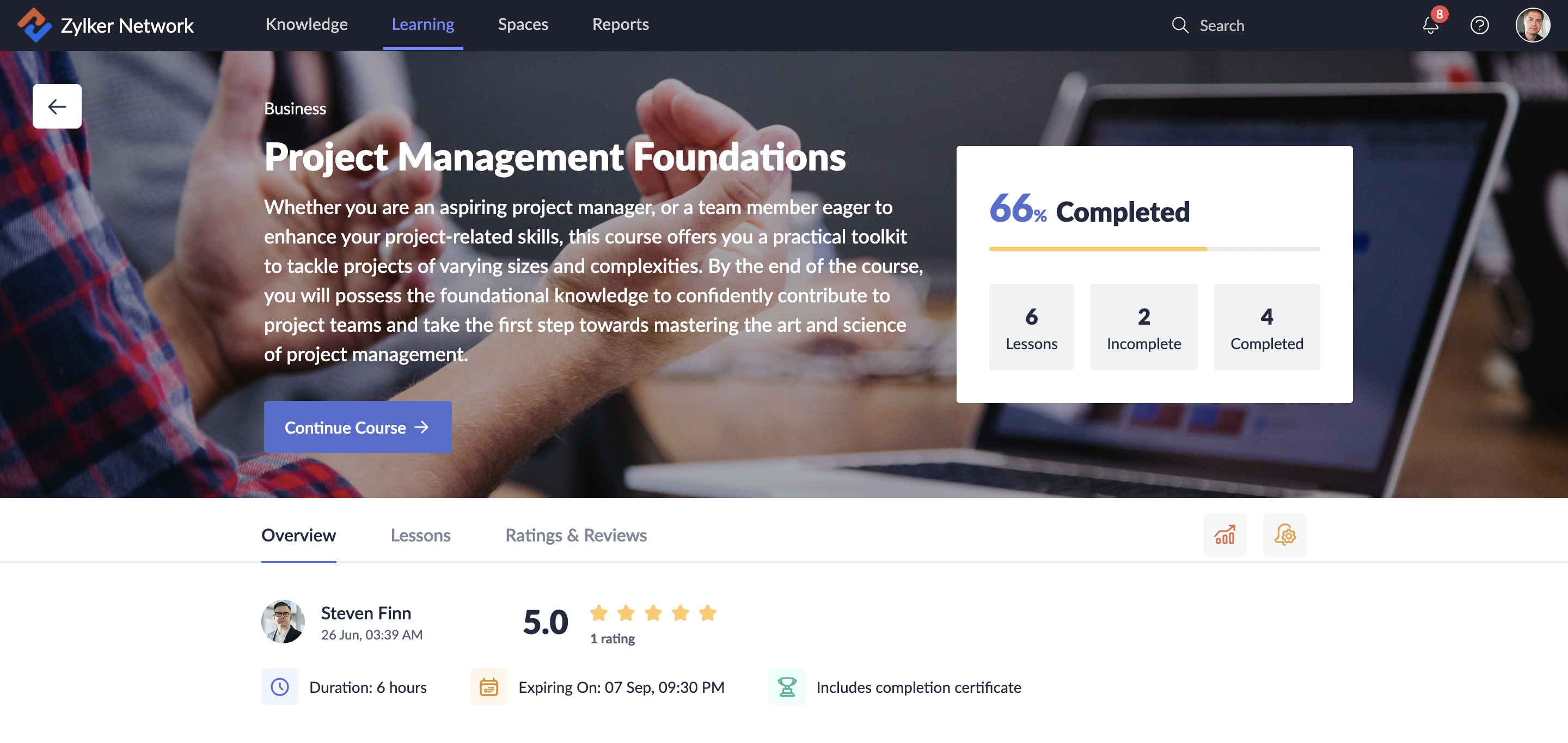Click 'Includes completion certificate' text
Screen dimensions: 1568x743
[918, 687]
